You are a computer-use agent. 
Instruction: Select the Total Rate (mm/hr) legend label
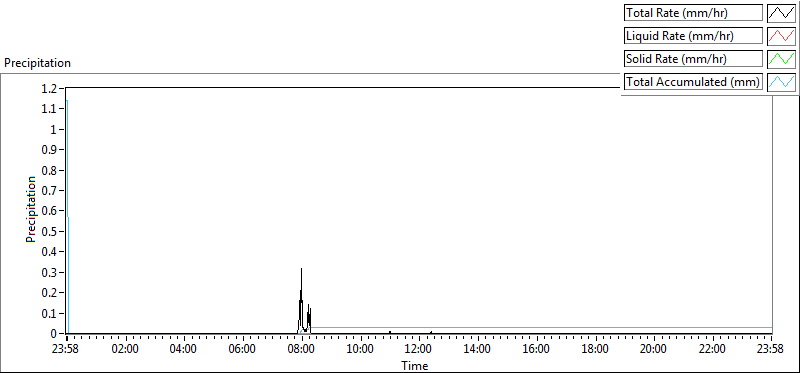[x=693, y=12]
